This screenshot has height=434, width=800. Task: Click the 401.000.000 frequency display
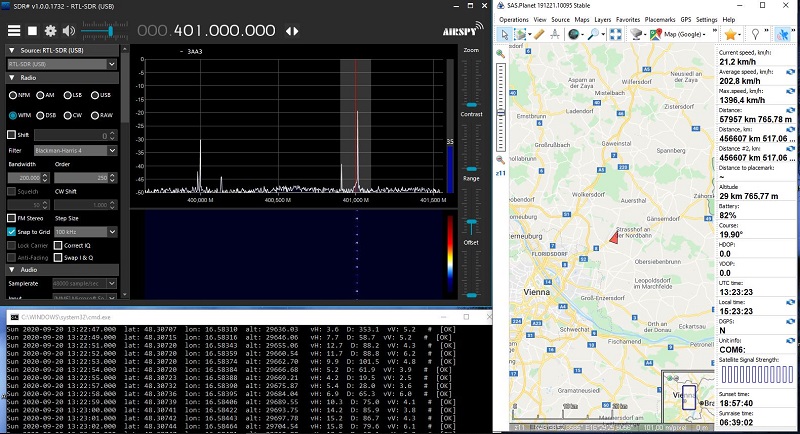coord(206,31)
